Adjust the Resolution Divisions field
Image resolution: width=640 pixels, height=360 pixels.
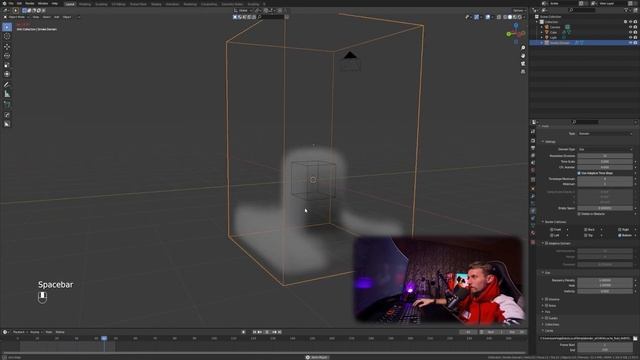click(x=605, y=156)
